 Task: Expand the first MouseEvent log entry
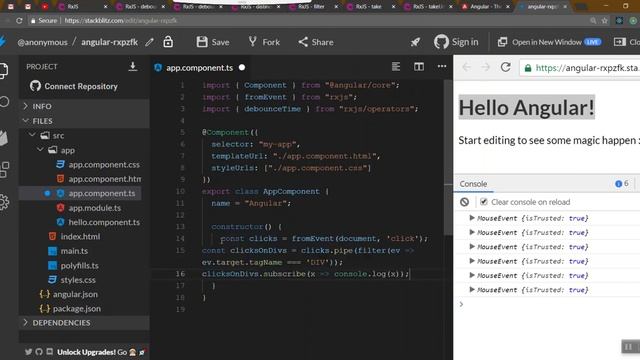(472, 218)
